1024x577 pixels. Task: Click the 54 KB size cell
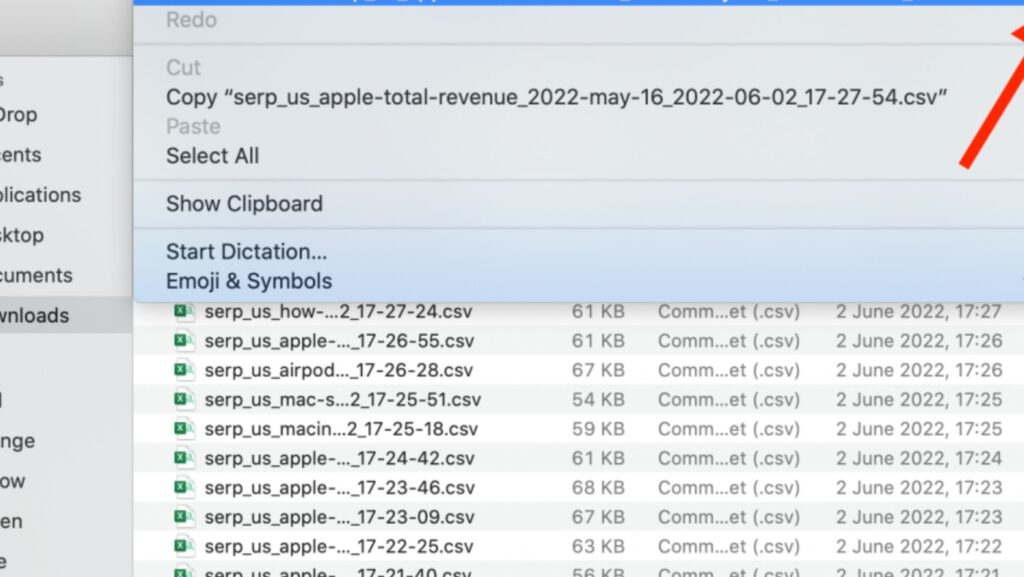(598, 400)
